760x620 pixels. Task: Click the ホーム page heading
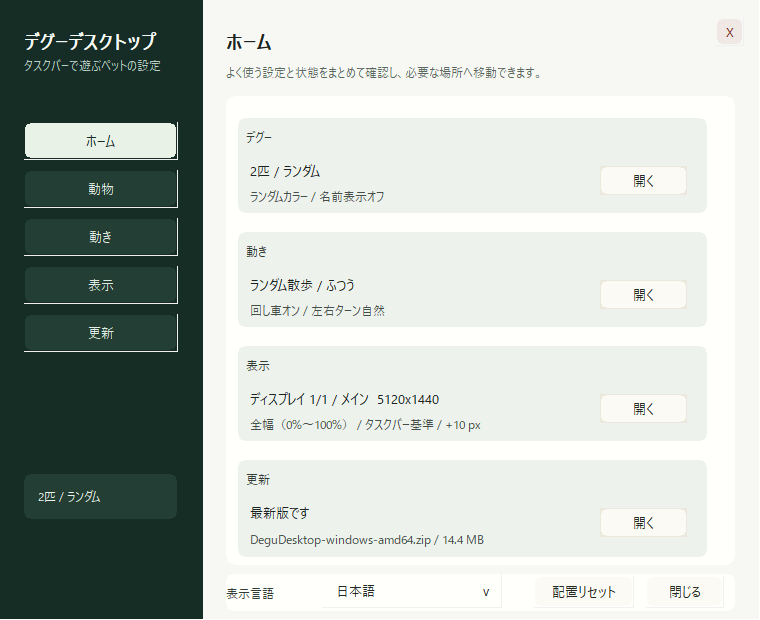point(249,42)
